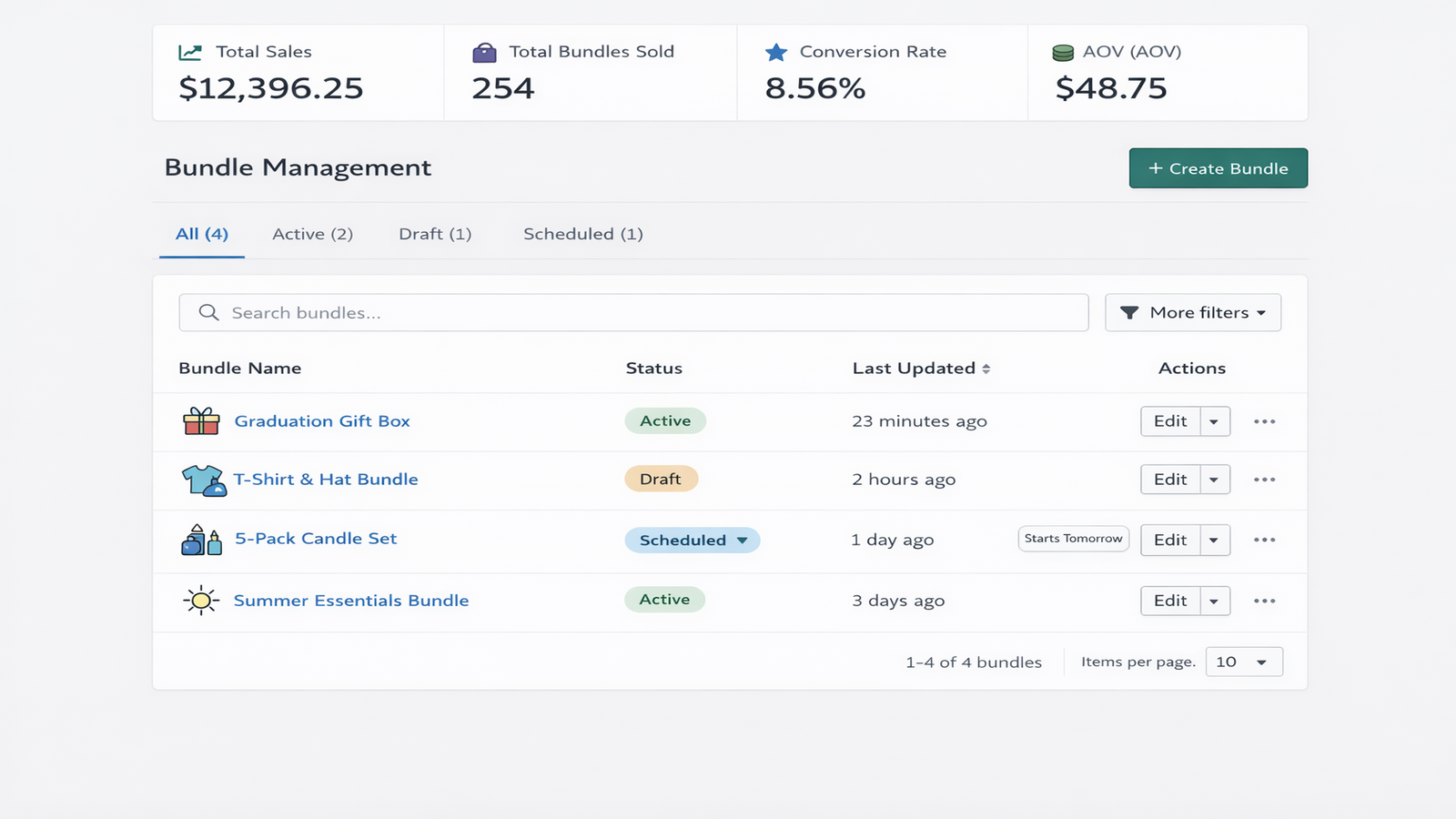Image resolution: width=1456 pixels, height=819 pixels.
Task: Open the Graduation Gift Box link
Action: pyautogui.click(x=322, y=421)
